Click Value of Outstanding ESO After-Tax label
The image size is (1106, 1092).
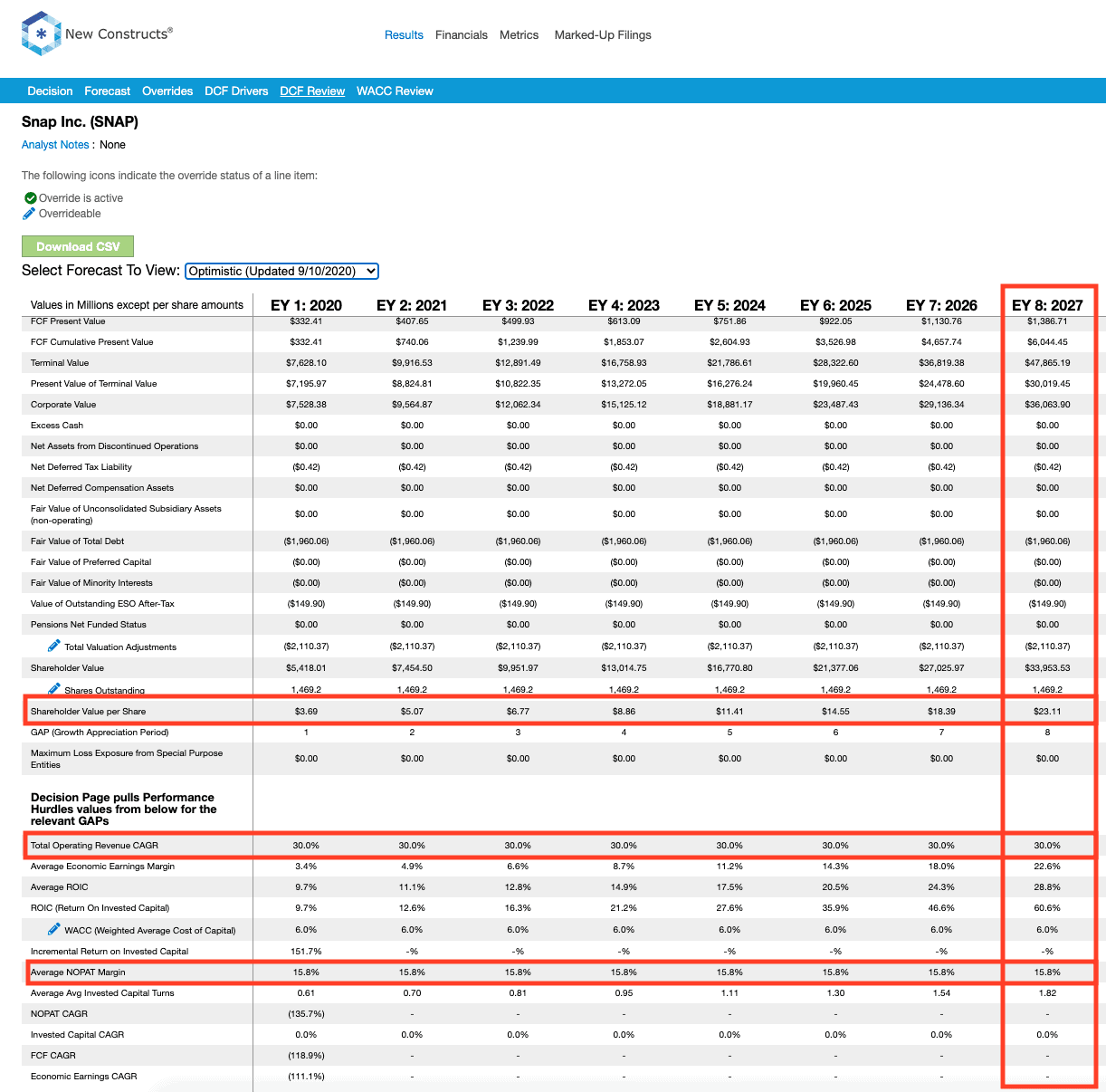[102, 604]
